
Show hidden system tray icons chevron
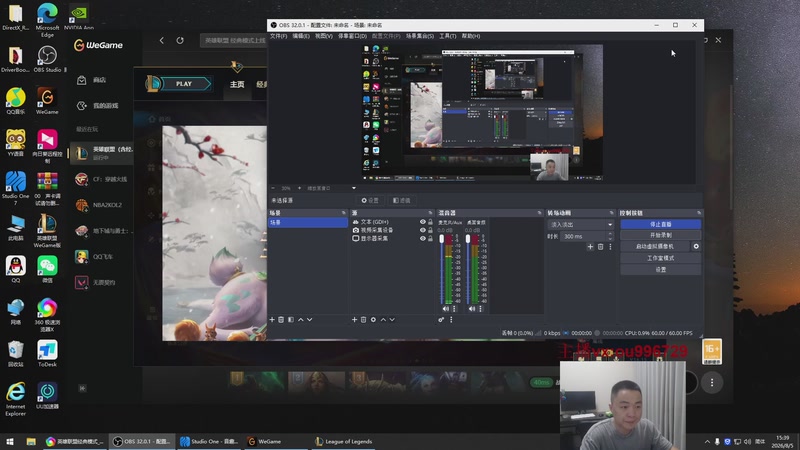pos(707,442)
